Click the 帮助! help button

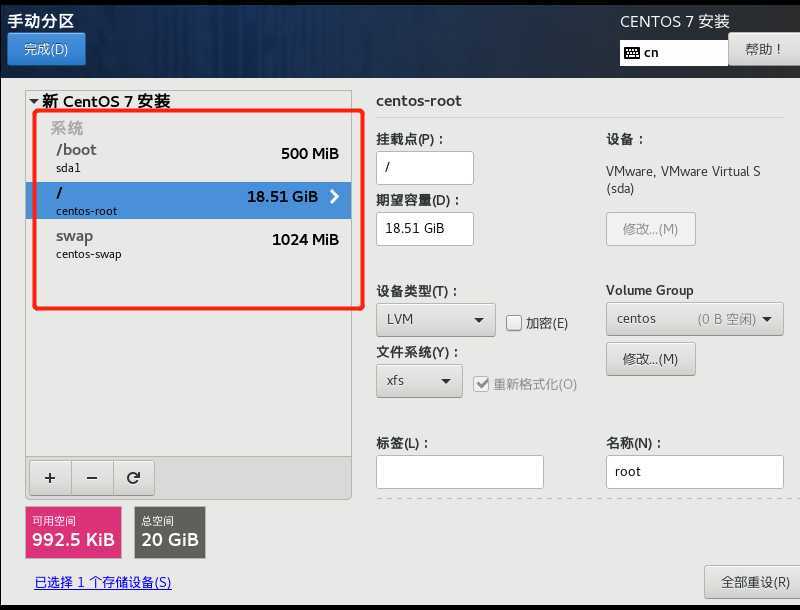764,49
